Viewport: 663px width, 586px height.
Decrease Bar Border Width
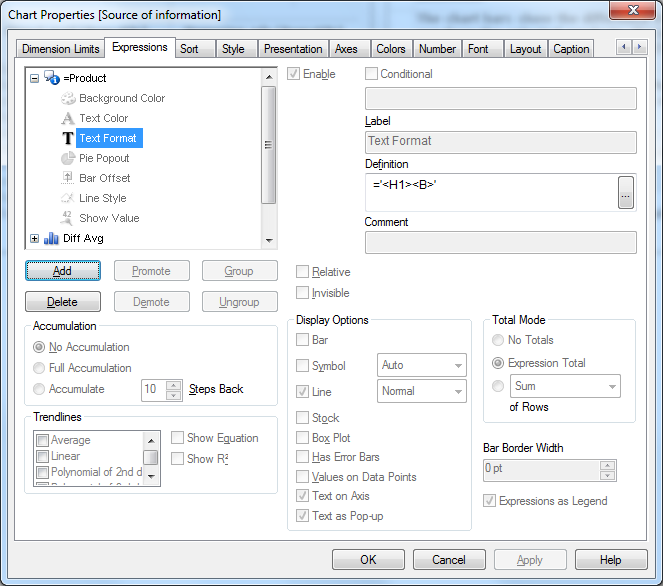point(607,476)
